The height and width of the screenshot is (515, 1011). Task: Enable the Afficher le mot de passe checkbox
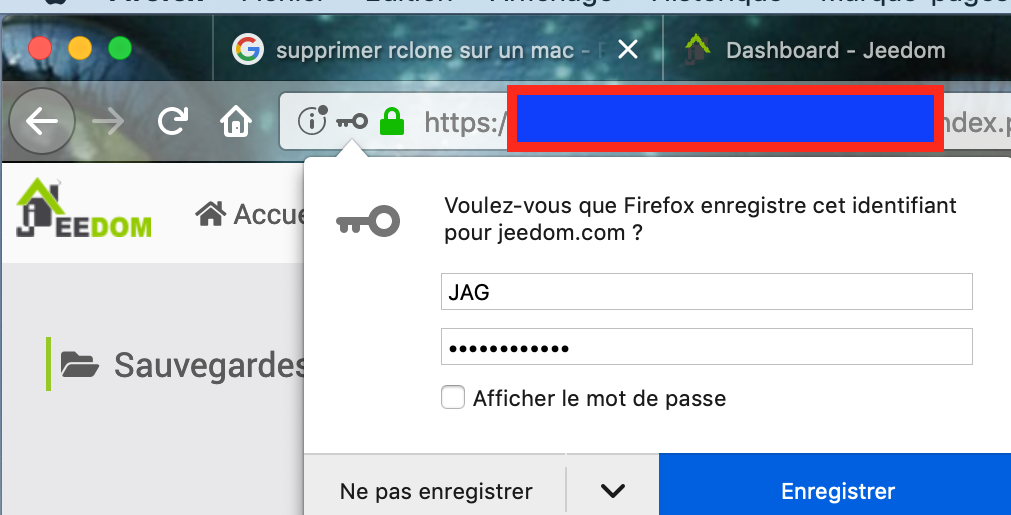tap(453, 398)
